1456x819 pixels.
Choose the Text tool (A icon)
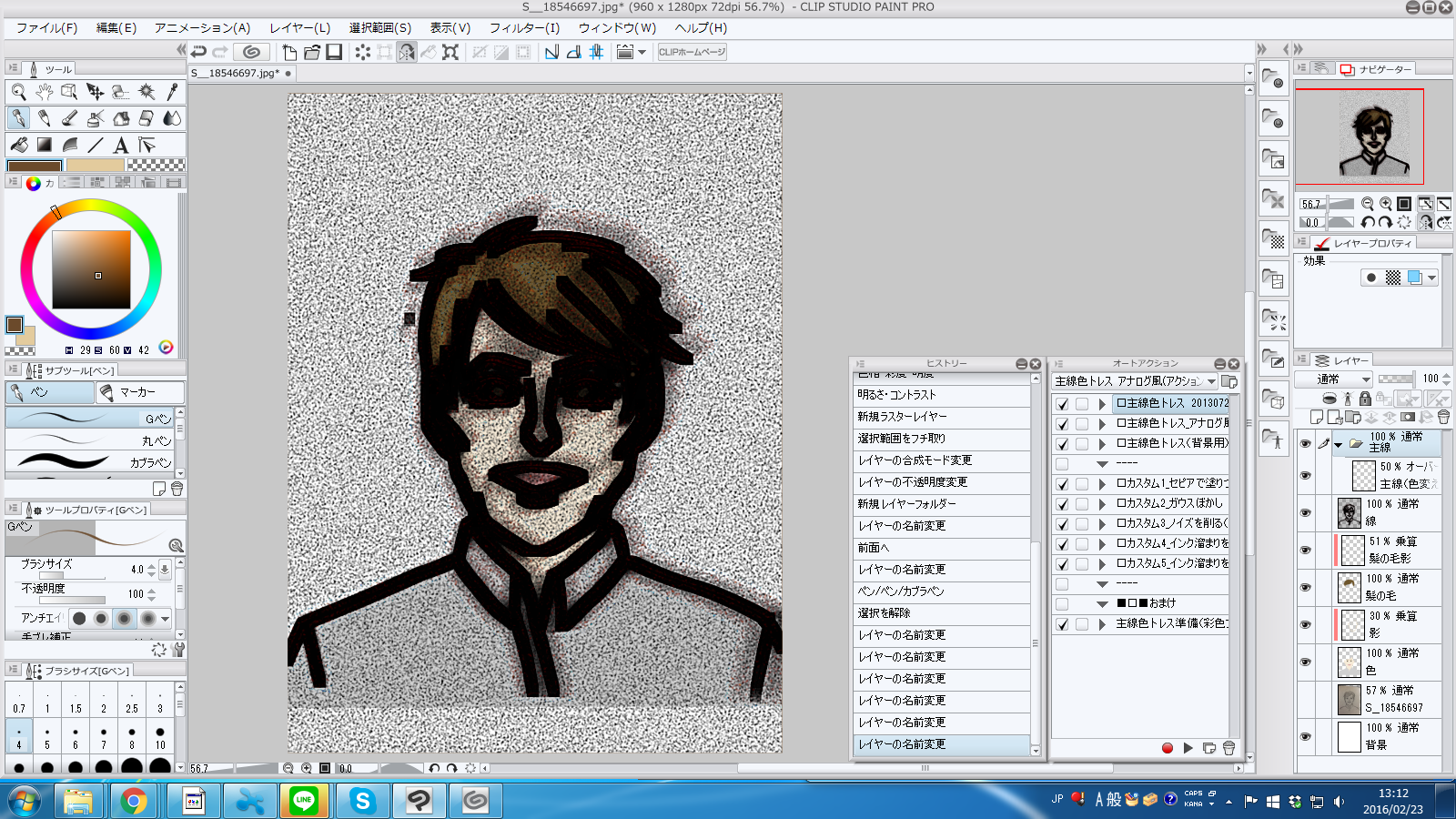pos(120,146)
